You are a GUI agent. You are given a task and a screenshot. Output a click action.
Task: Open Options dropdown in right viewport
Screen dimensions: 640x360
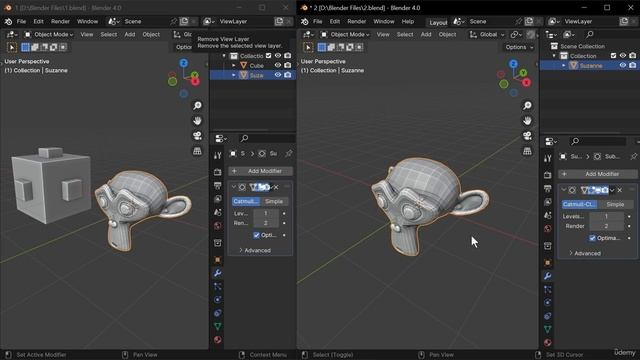(519, 47)
